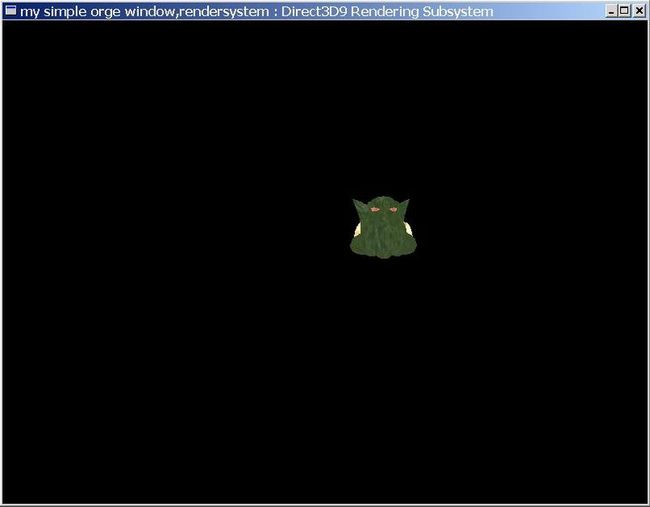Click the window system menu icon
Viewport: 650px width, 507px height.
[10, 10]
